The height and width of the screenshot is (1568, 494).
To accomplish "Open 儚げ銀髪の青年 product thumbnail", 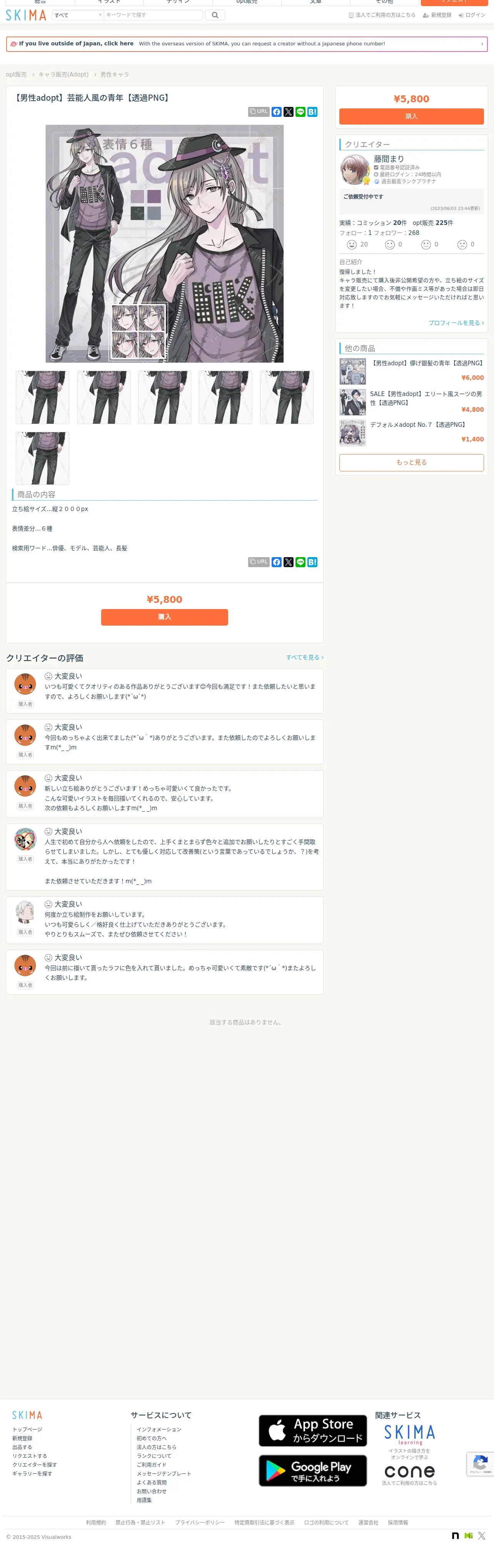I will 353,371.
